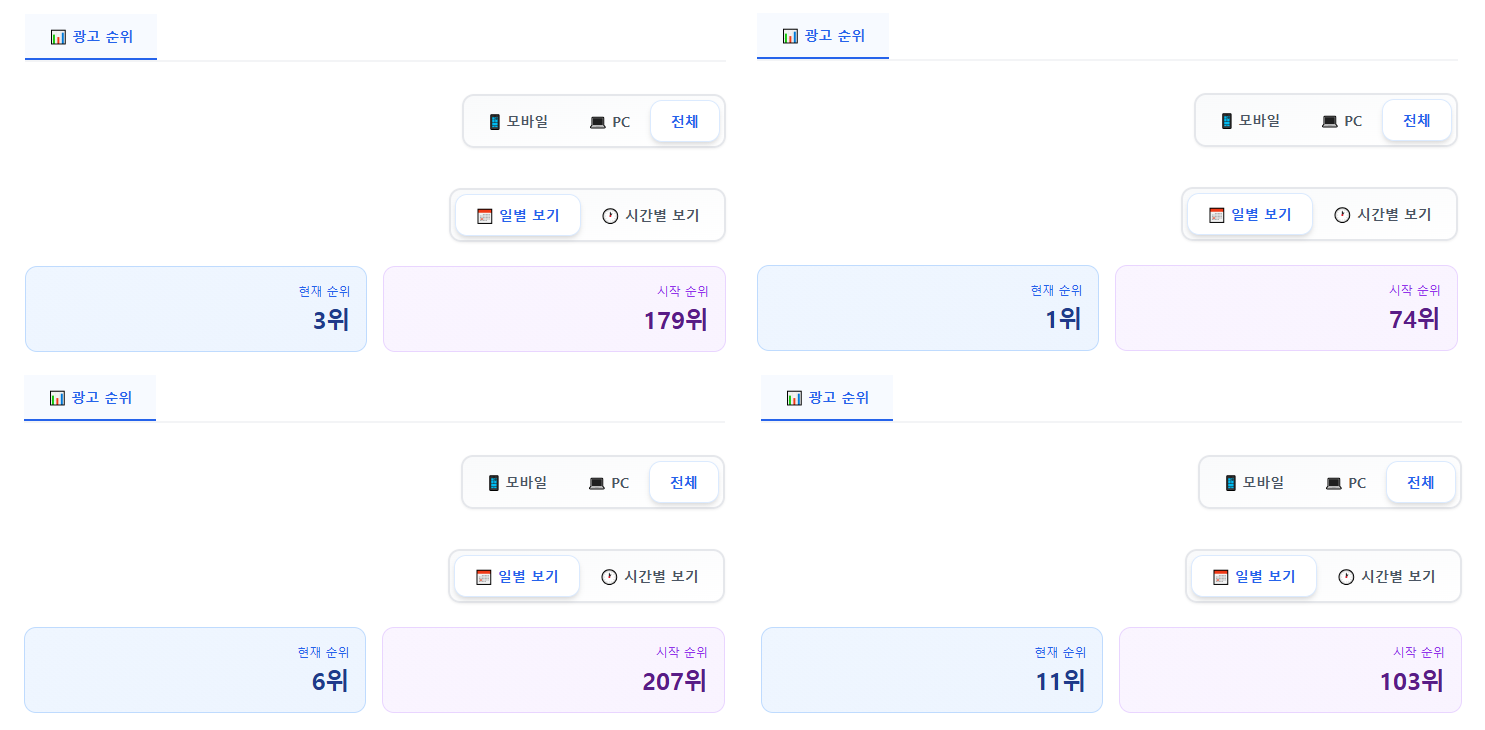Screen dimensions: 1485x730
Task: Click 전체 button in the panel with 179위
Action: point(685,122)
